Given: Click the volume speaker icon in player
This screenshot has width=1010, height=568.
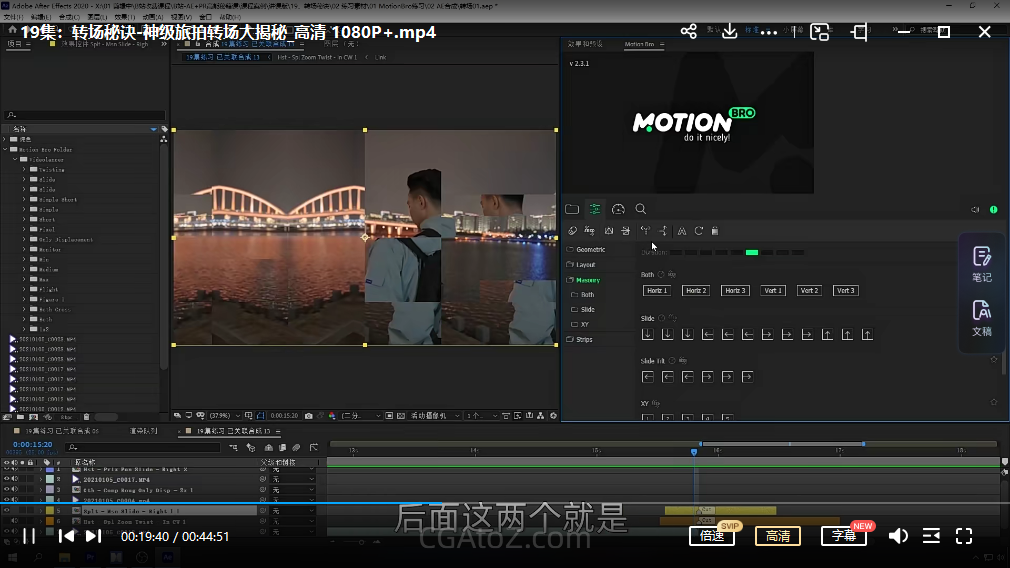Looking at the screenshot, I should point(898,536).
